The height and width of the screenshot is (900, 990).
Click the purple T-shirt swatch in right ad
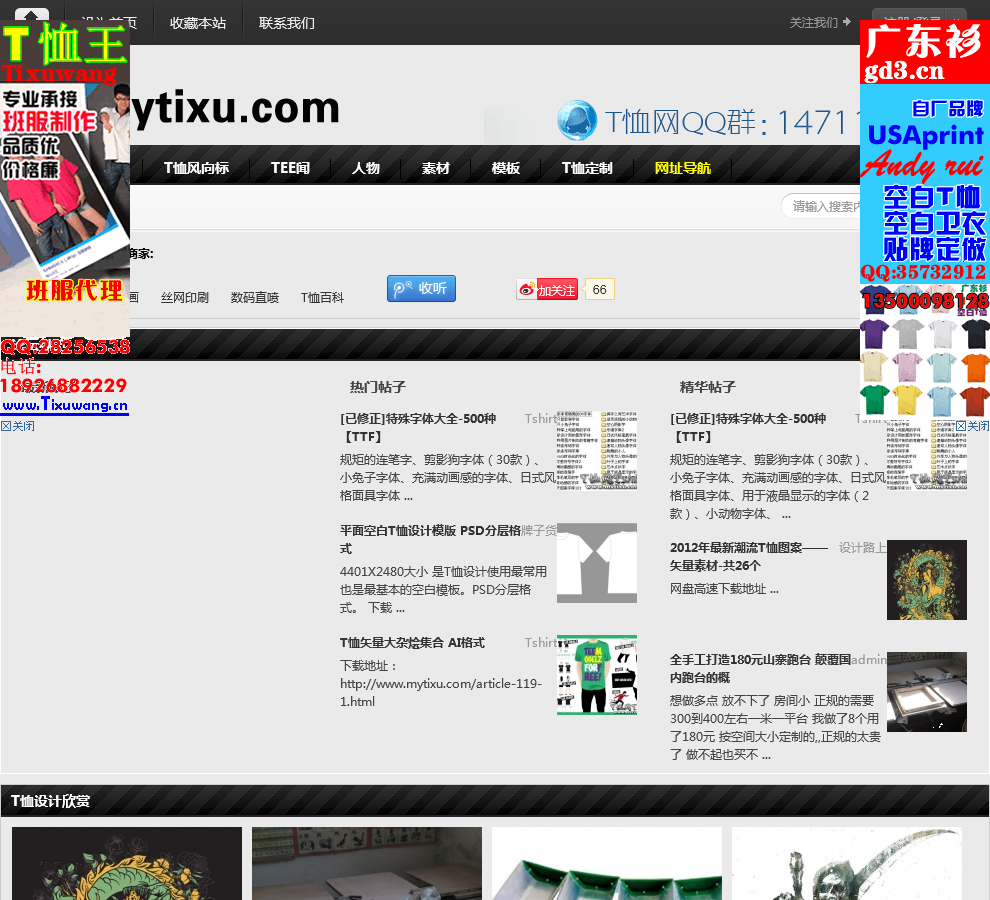874,333
